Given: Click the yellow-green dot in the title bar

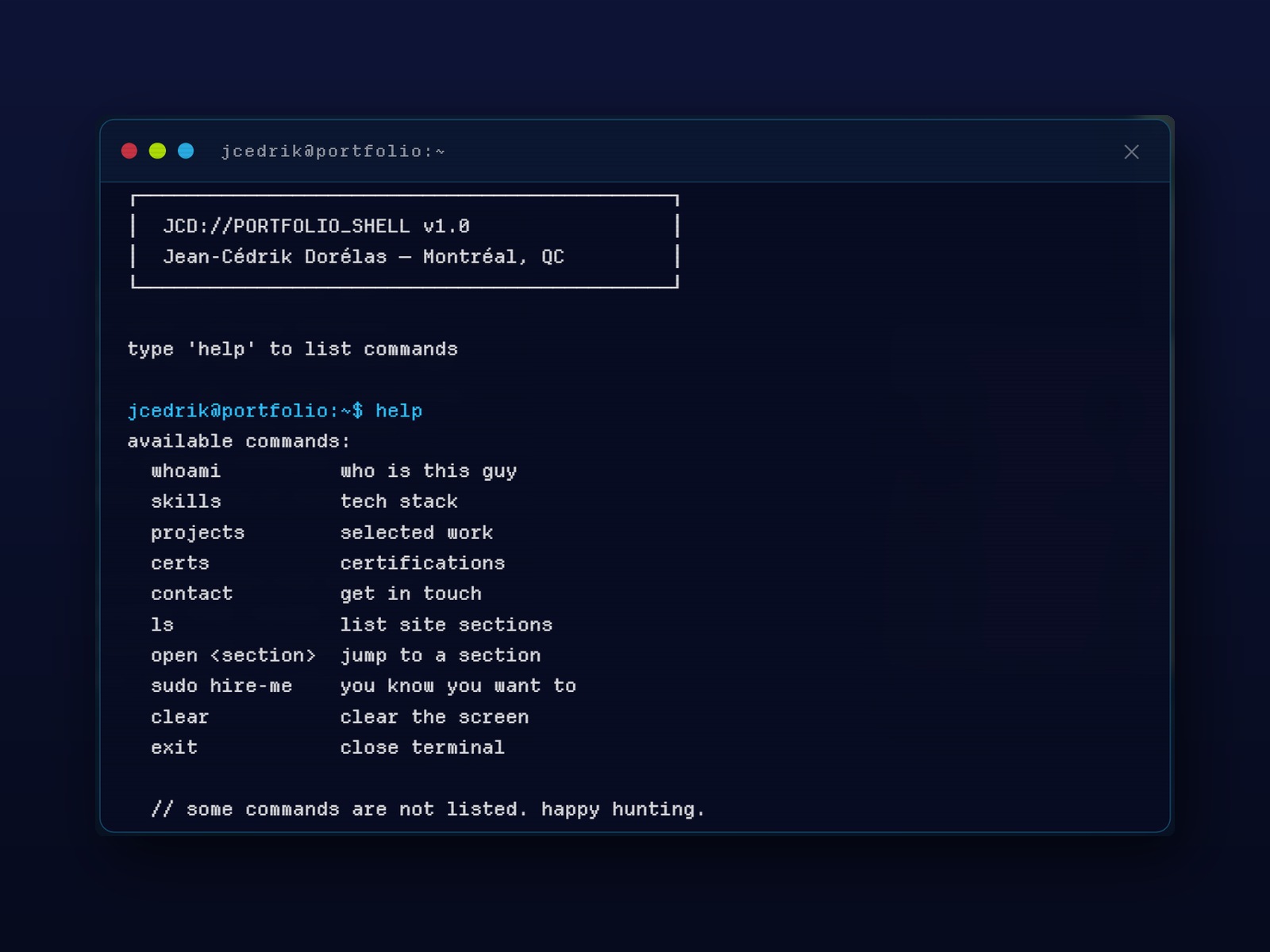Looking at the screenshot, I should click(157, 151).
